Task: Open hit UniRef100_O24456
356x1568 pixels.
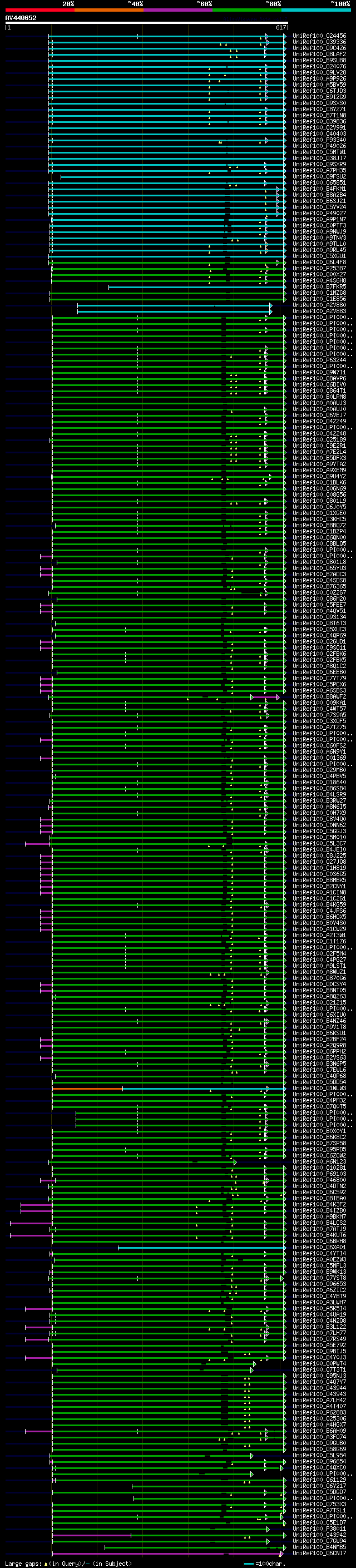Action: point(319,36)
